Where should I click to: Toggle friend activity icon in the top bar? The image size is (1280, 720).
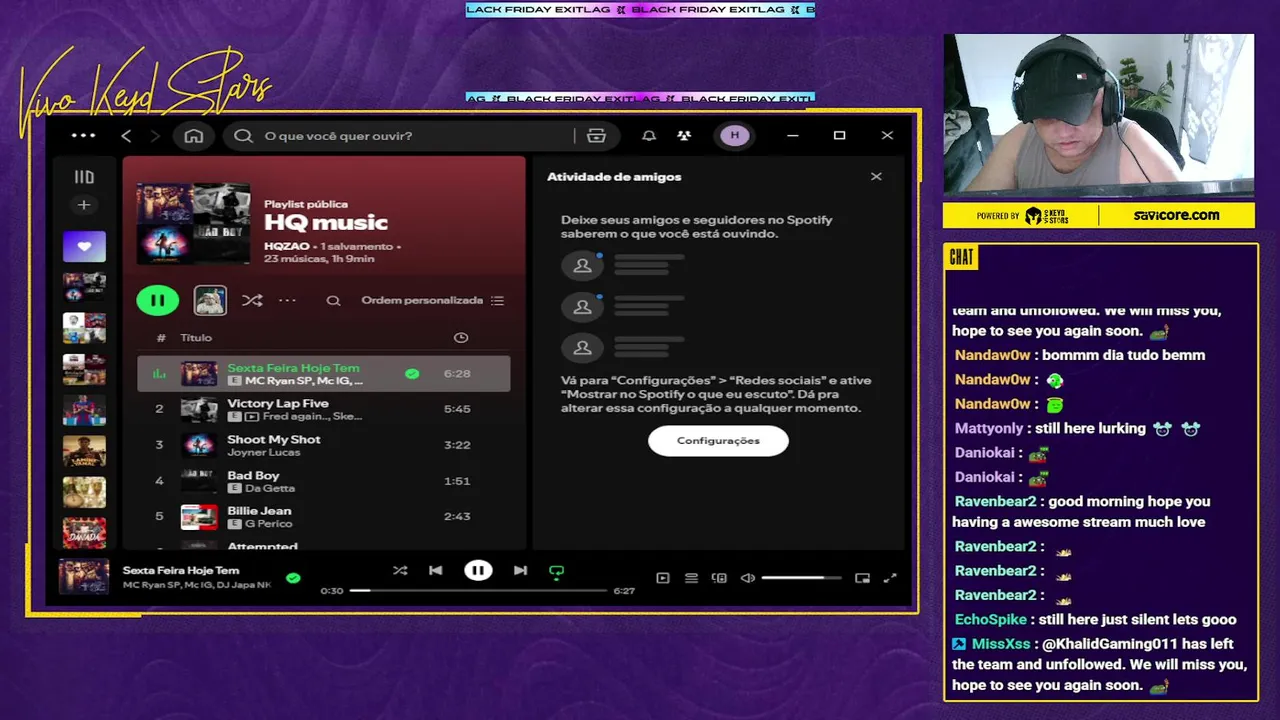pyautogui.click(x=684, y=136)
